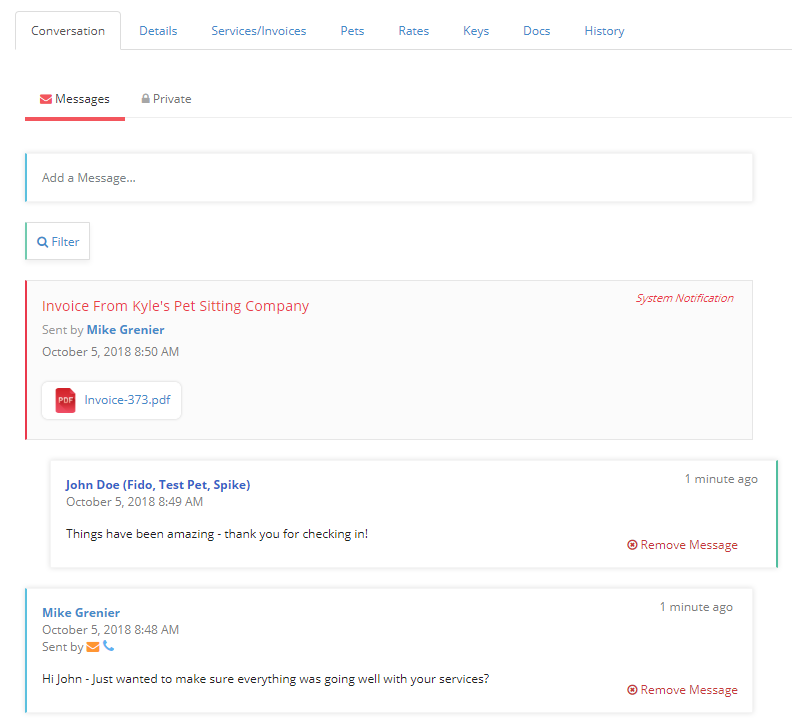Focus the Add a Message field
792x721 pixels.
pos(389,177)
